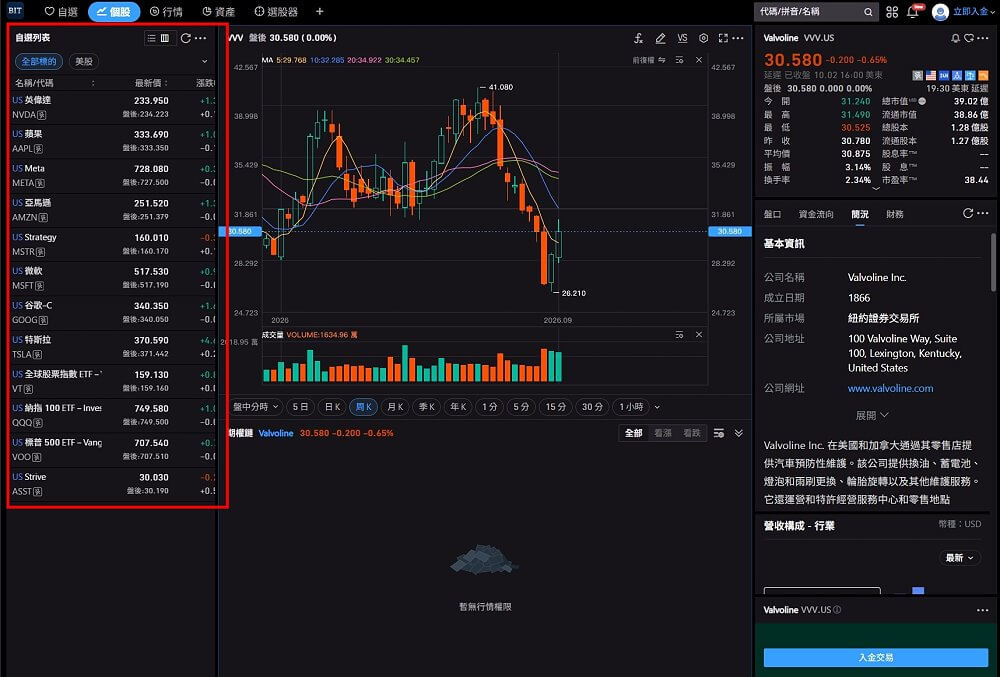Open volume indicator settings
Screen dimensions: 1000x677
click(679, 335)
